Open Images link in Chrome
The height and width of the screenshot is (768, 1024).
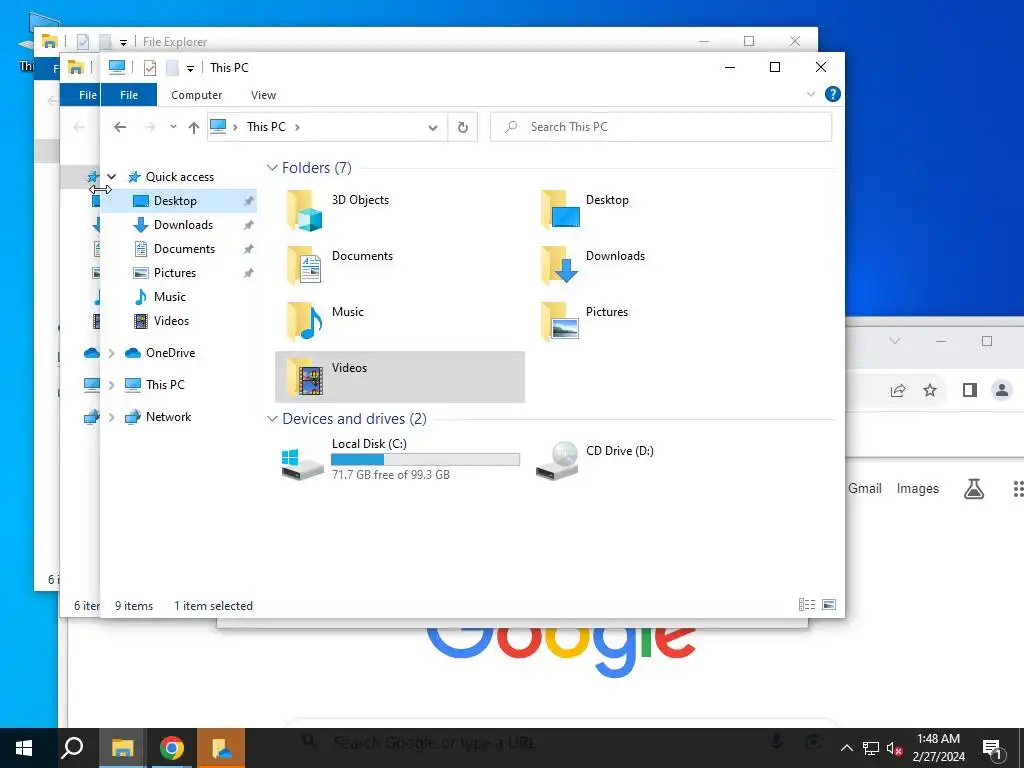tap(918, 488)
